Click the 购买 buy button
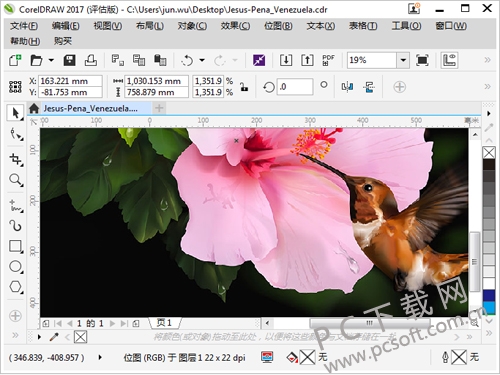500x375 pixels. click(x=63, y=41)
